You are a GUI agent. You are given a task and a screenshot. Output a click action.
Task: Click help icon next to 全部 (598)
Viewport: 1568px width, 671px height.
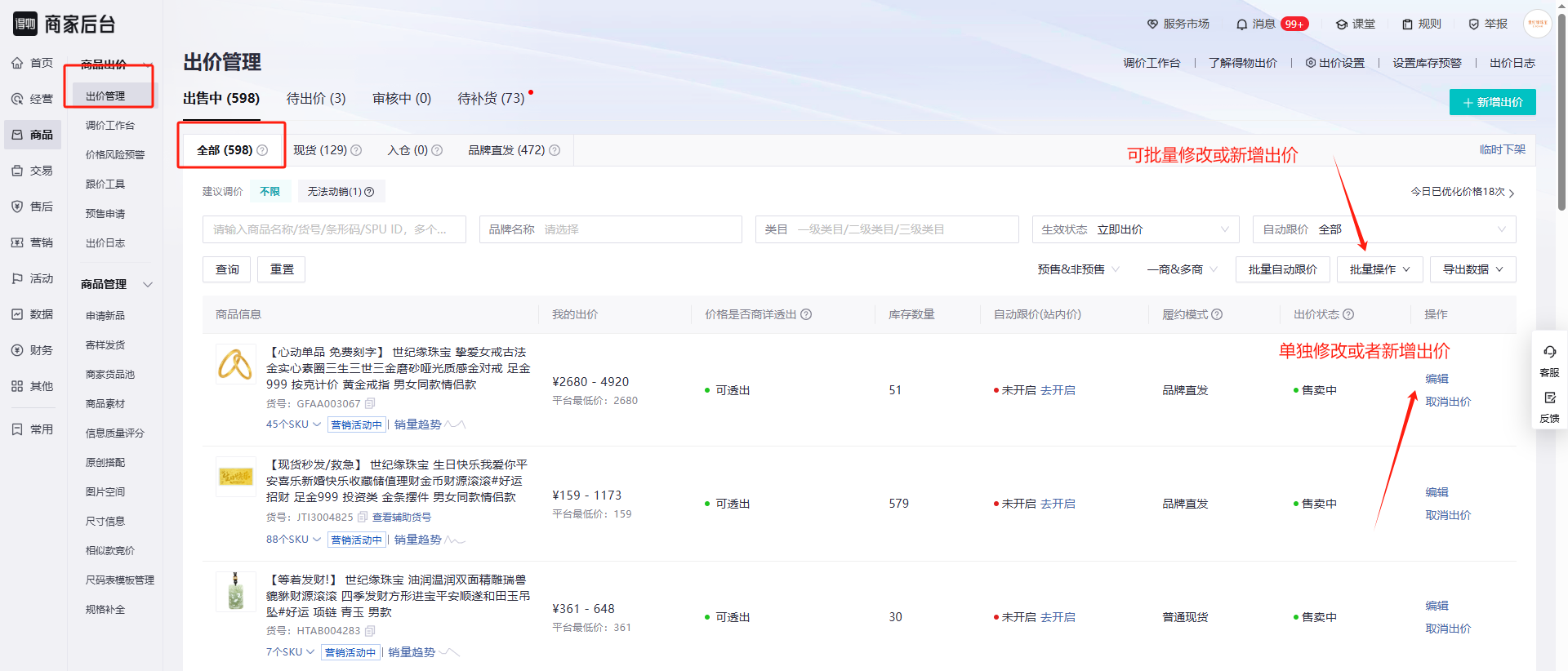pos(262,150)
